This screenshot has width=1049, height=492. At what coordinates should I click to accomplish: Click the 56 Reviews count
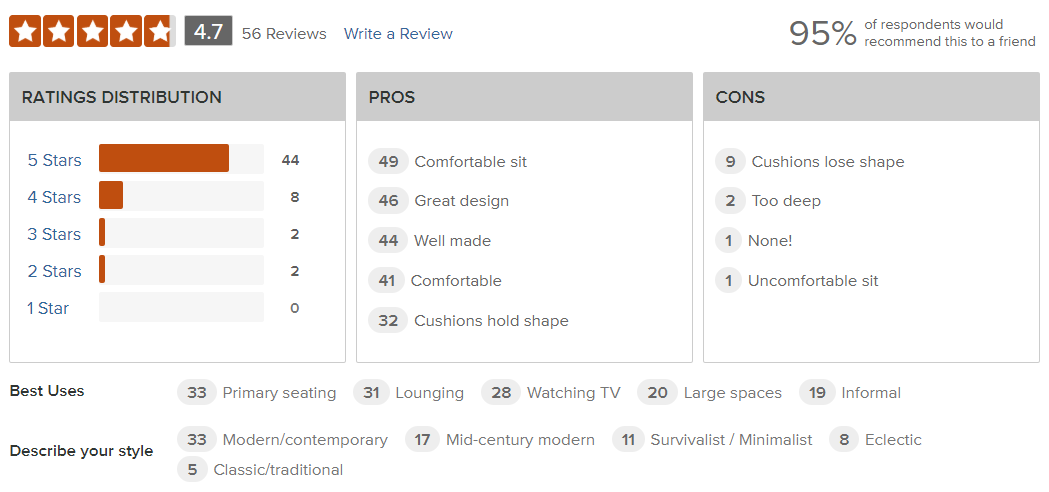(284, 34)
